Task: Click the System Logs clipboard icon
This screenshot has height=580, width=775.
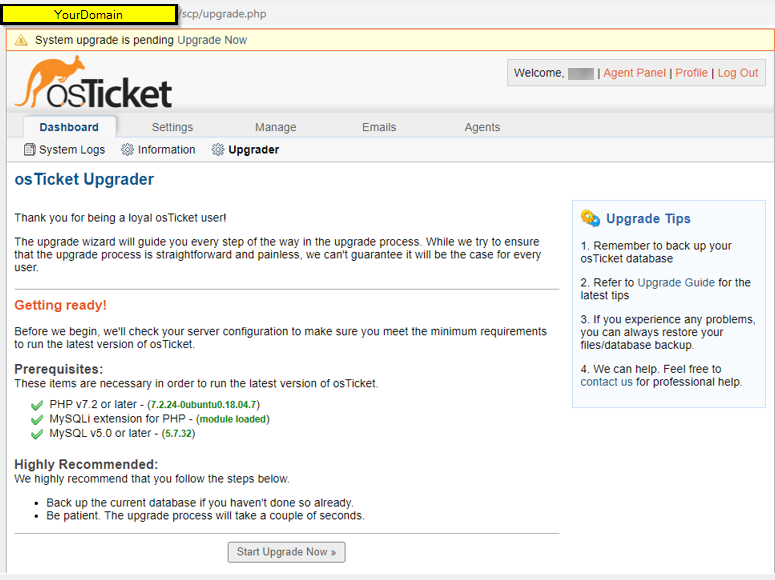Action: point(29,150)
